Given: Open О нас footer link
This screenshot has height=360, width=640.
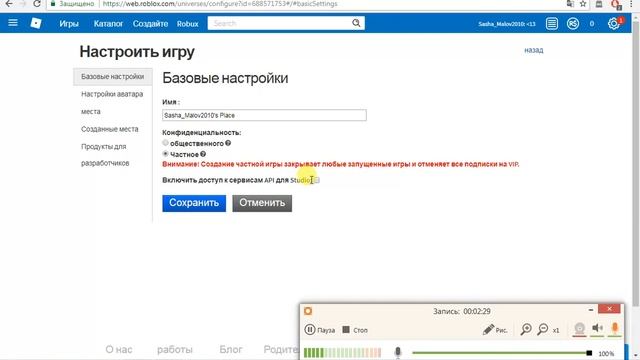Looking at the screenshot, I should point(119,349).
